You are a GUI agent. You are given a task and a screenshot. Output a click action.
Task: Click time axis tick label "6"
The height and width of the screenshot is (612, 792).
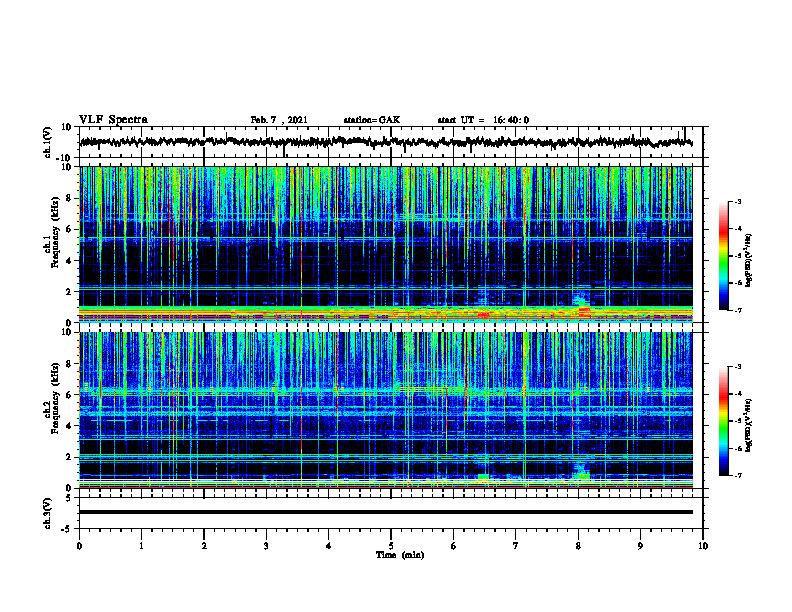(453, 546)
